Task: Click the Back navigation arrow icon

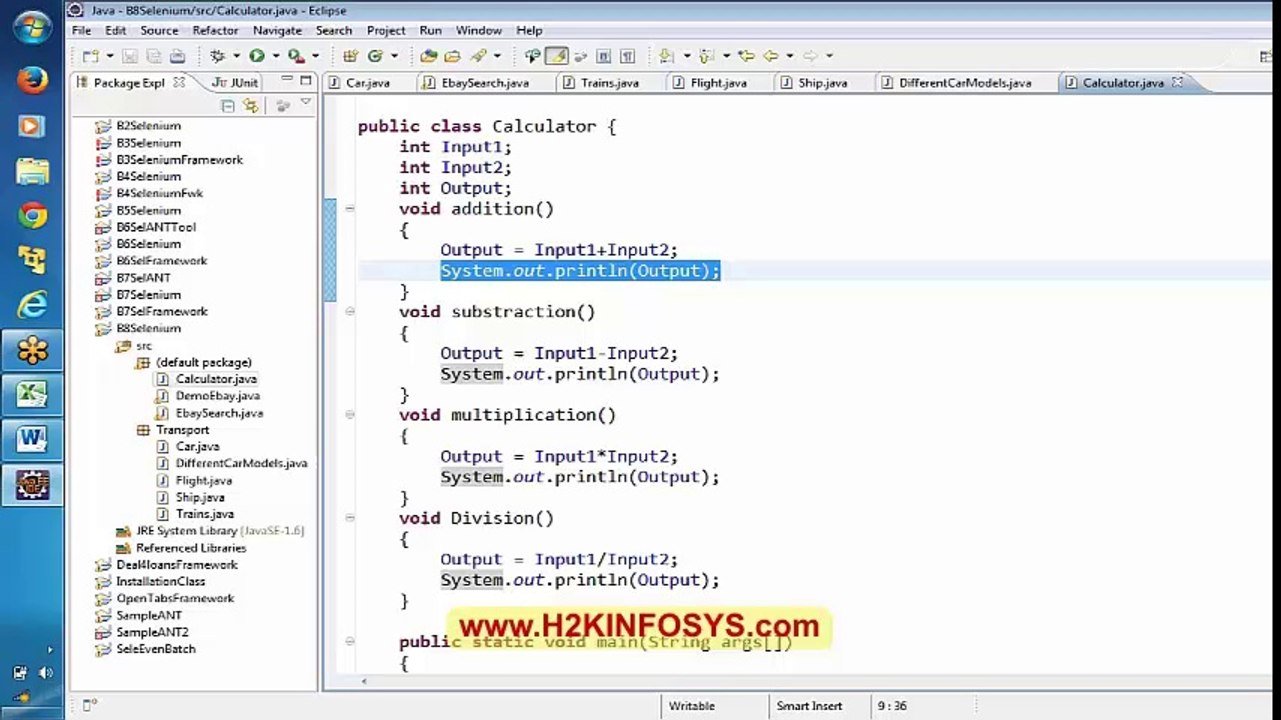Action: pos(770,56)
